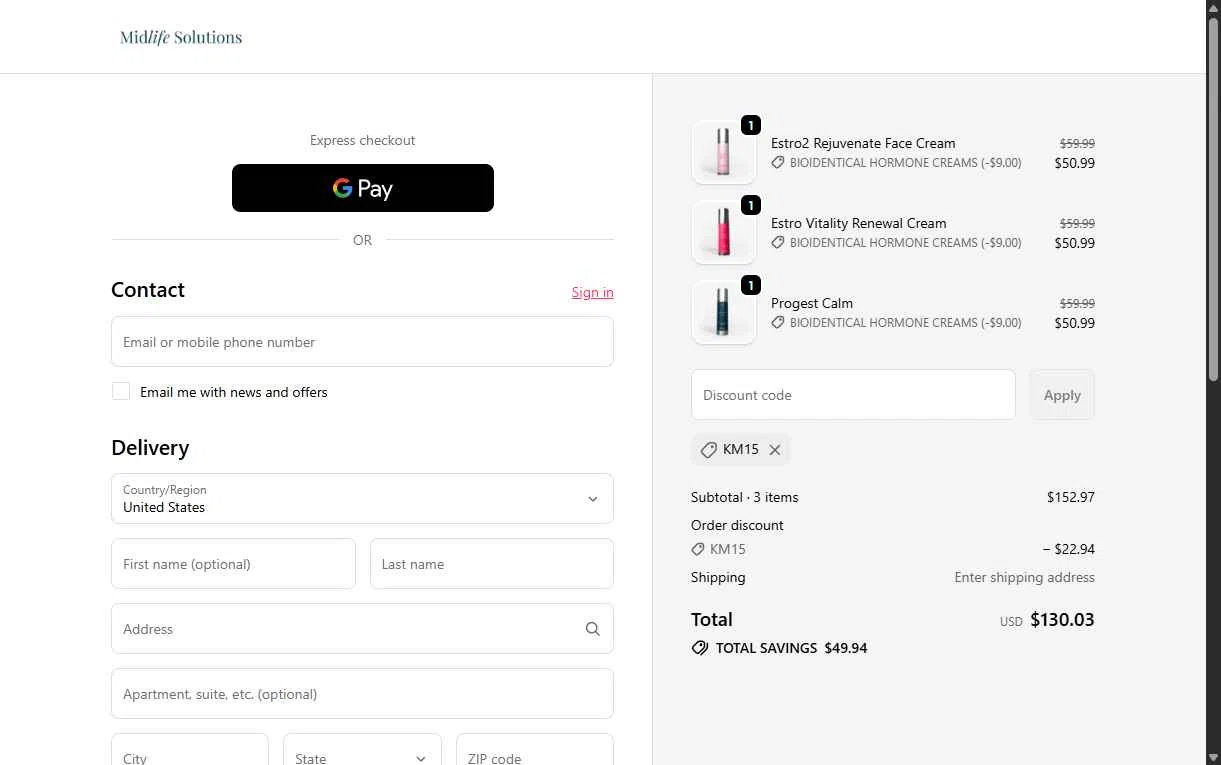1221x765 pixels.
Task: Click the Enter shipping address text
Action: (1024, 577)
